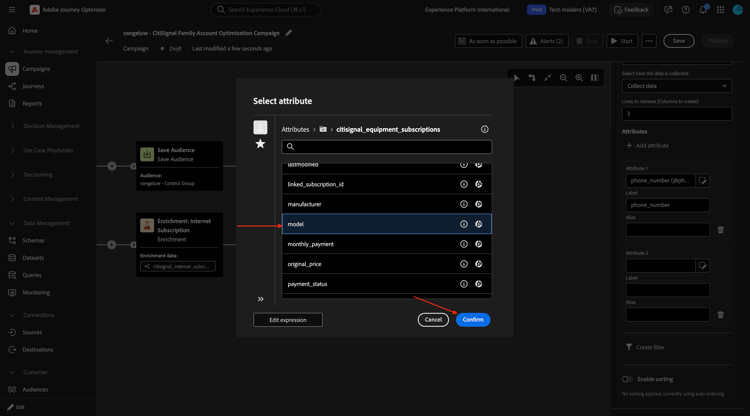Click the attribute search field
The width and height of the screenshot is (750, 416).
tap(386, 147)
